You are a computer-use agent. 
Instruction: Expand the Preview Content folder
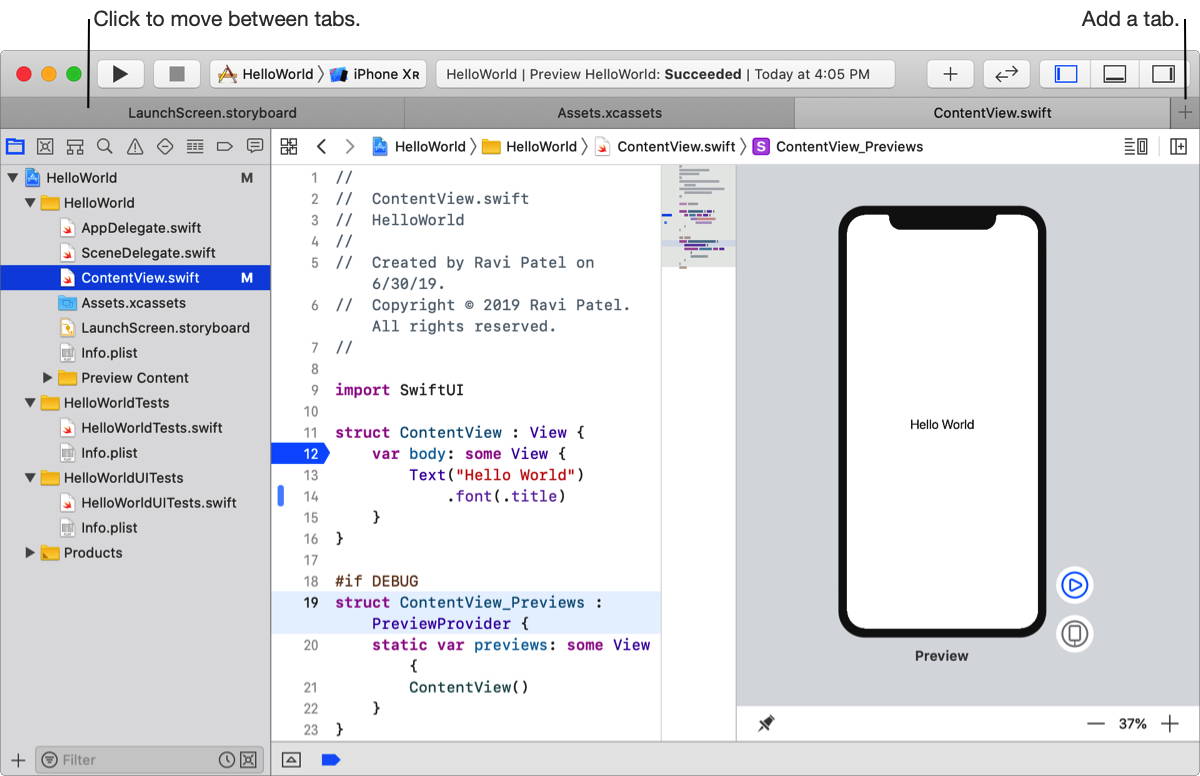[x=47, y=378]
